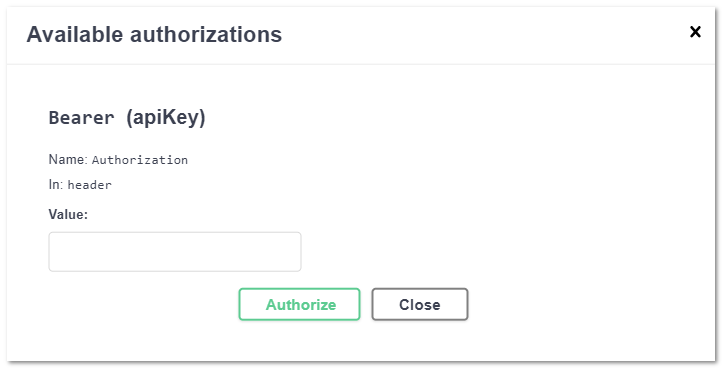Cancel authorization with the gray Close button

pyautogui.click(x=420, y=304)
